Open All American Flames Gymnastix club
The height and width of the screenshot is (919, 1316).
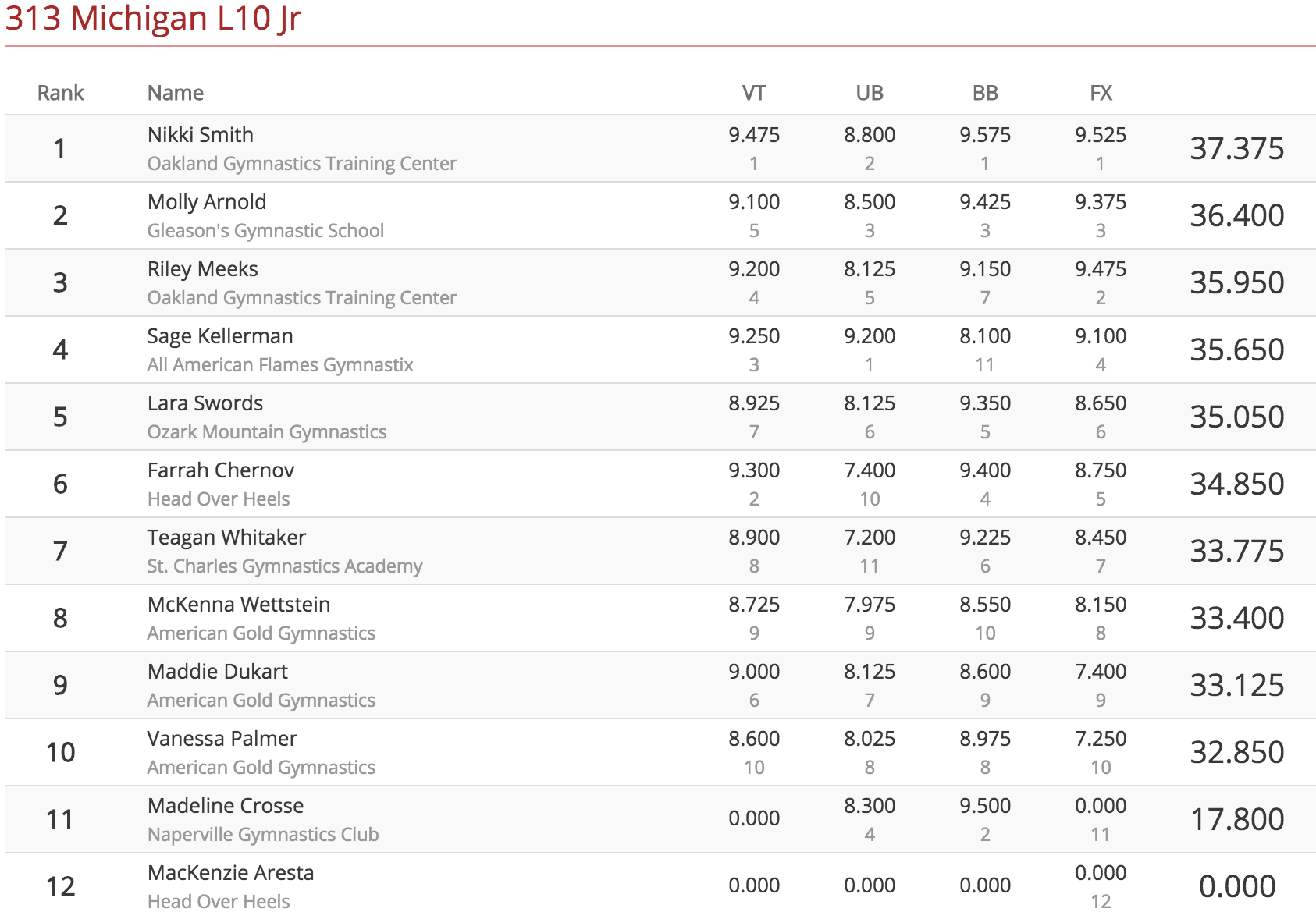280,365
